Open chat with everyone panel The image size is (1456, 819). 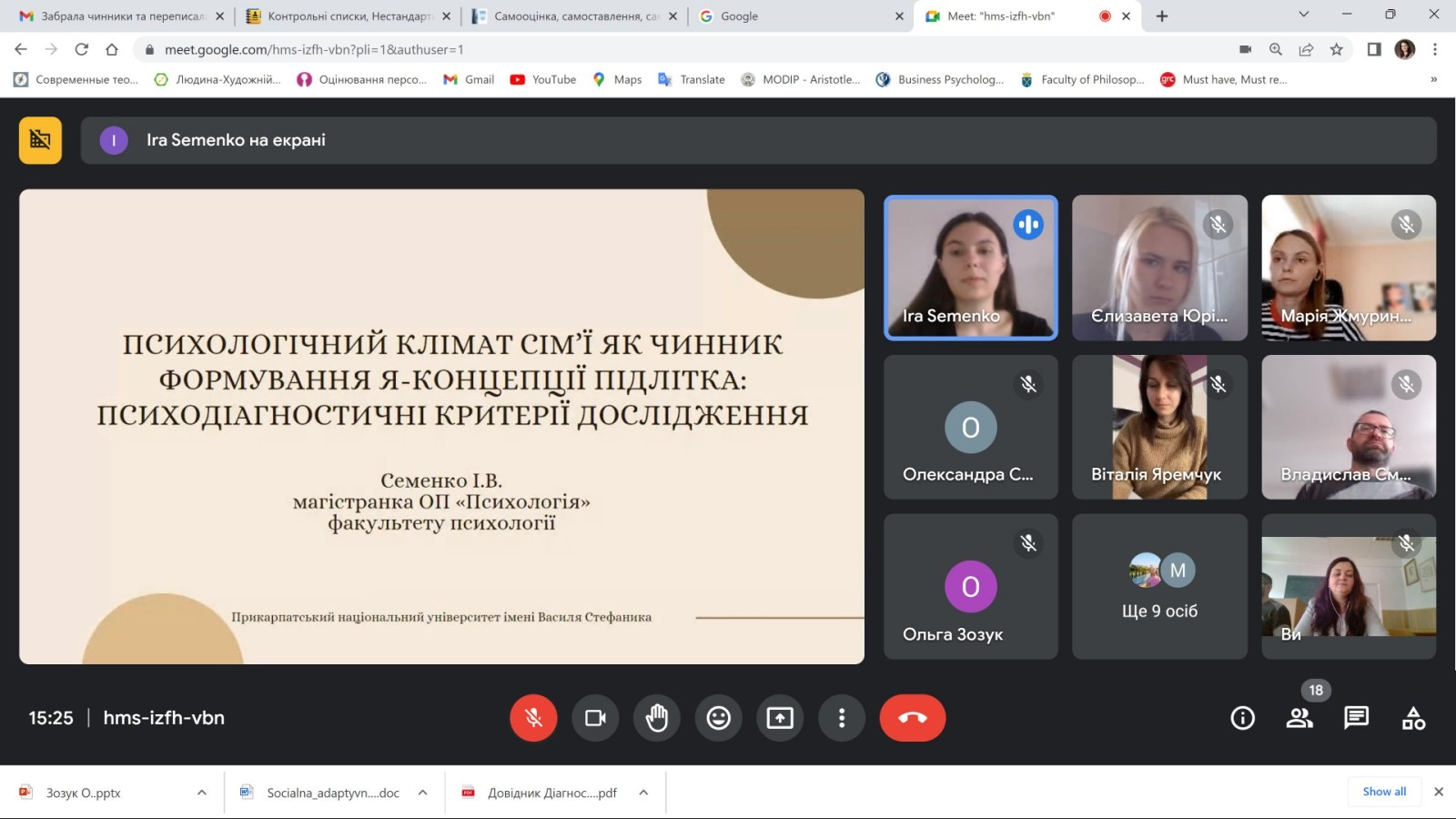tap(1356, 718)
